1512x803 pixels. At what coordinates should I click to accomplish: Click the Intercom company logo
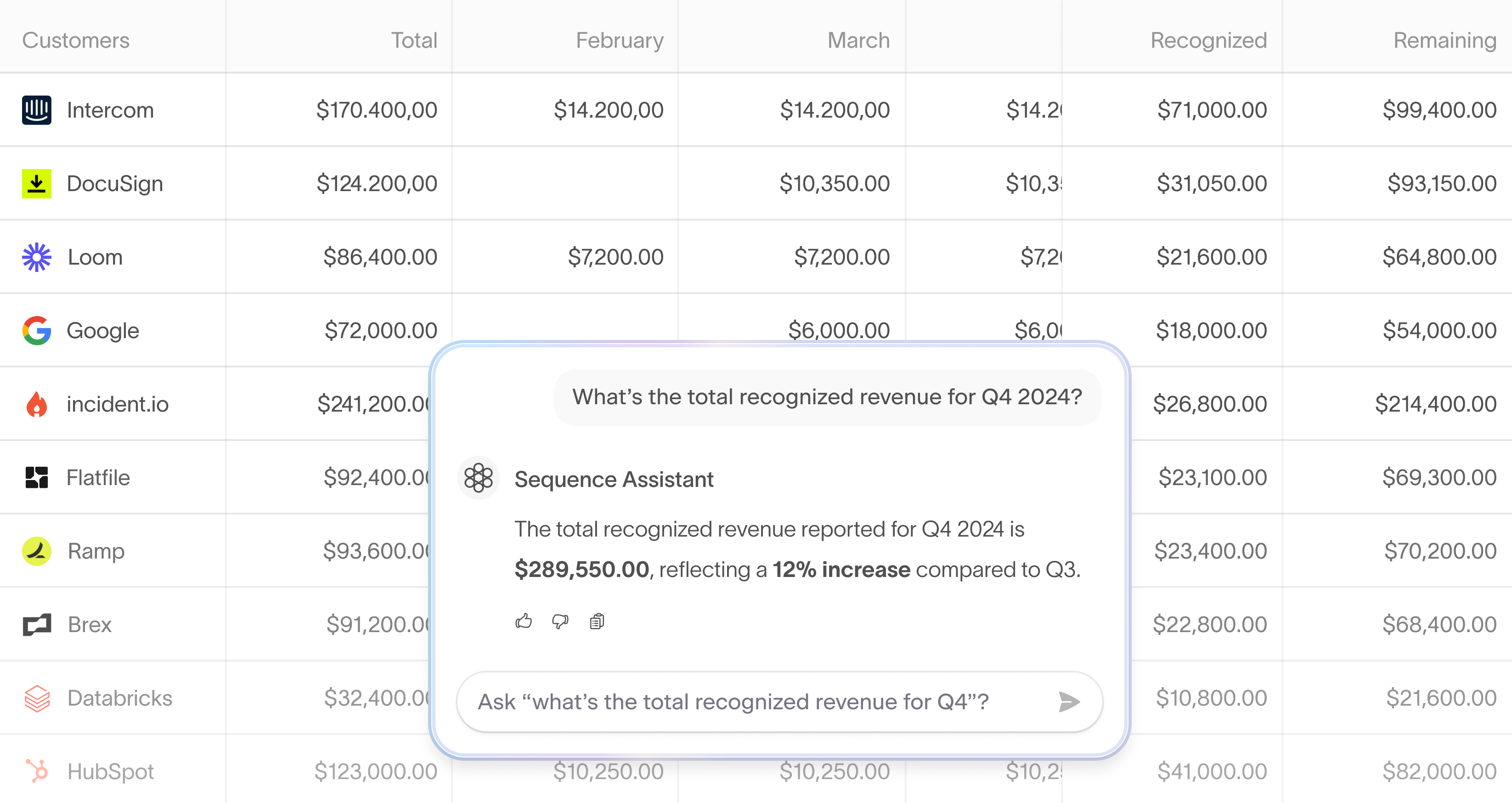(36, 109)
